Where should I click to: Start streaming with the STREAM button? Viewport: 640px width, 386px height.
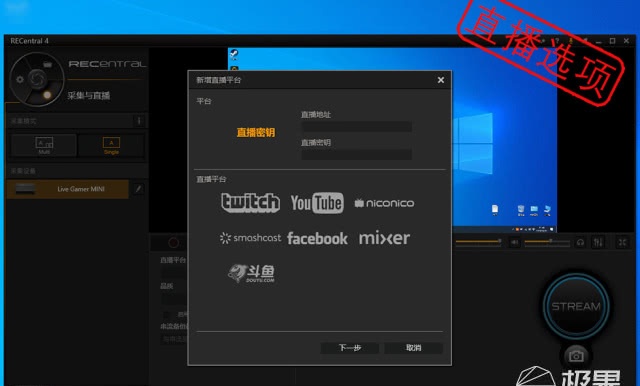click(576, 306)
